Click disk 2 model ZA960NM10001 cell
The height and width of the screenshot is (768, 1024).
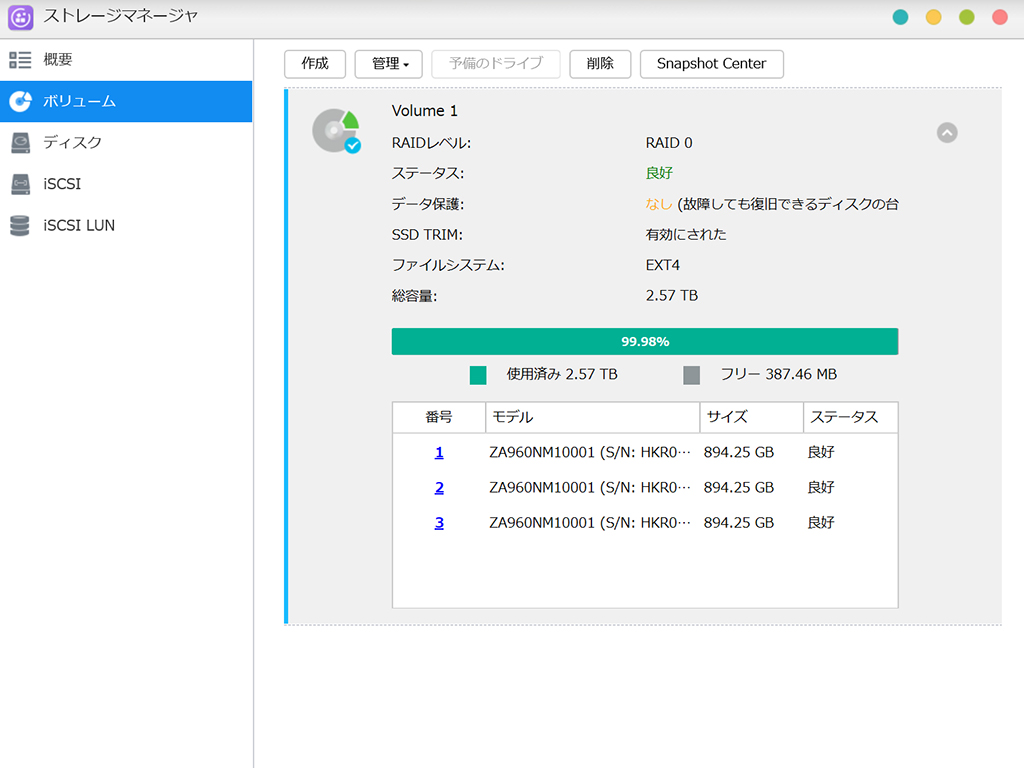[590, 487]
